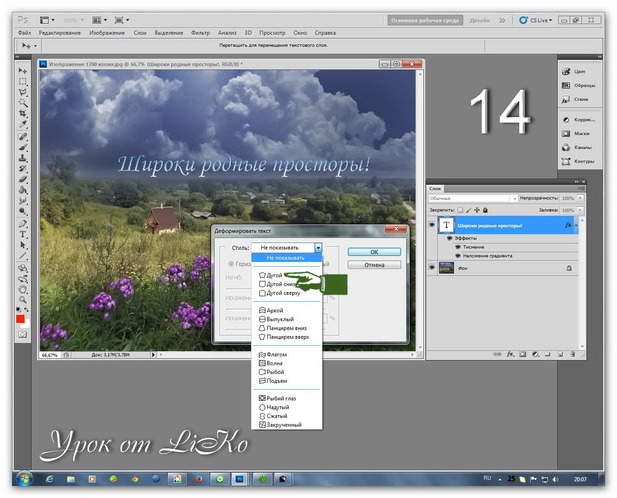Image resolution: width=617 pixels, height=498 pixels.
Task: Click the Фон layer thumbnail
Action: tap(446, 268)
